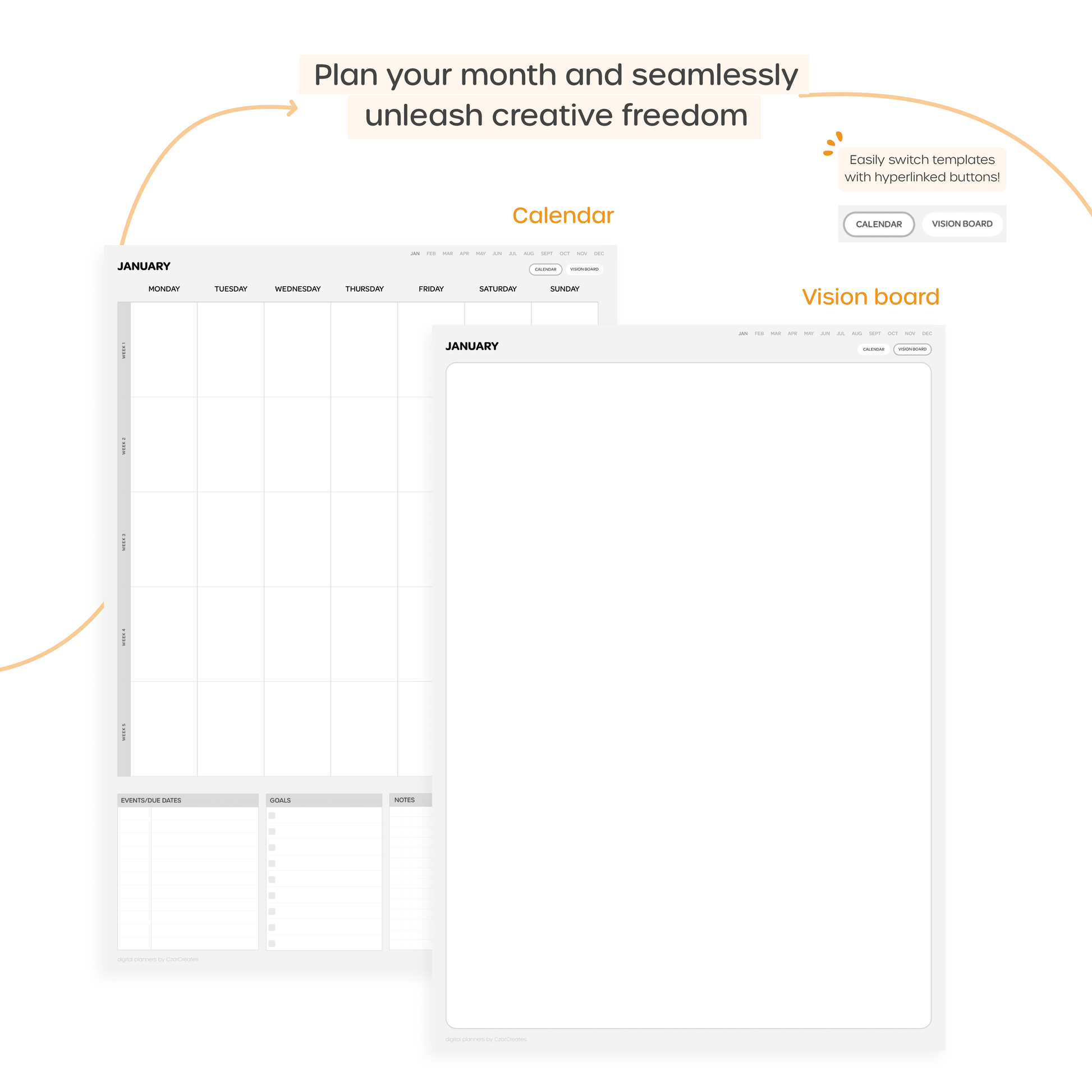1092x1092 pixels.
Task: Click the NOTES section header
Action: pyautogui.click(x=411, y=800)
